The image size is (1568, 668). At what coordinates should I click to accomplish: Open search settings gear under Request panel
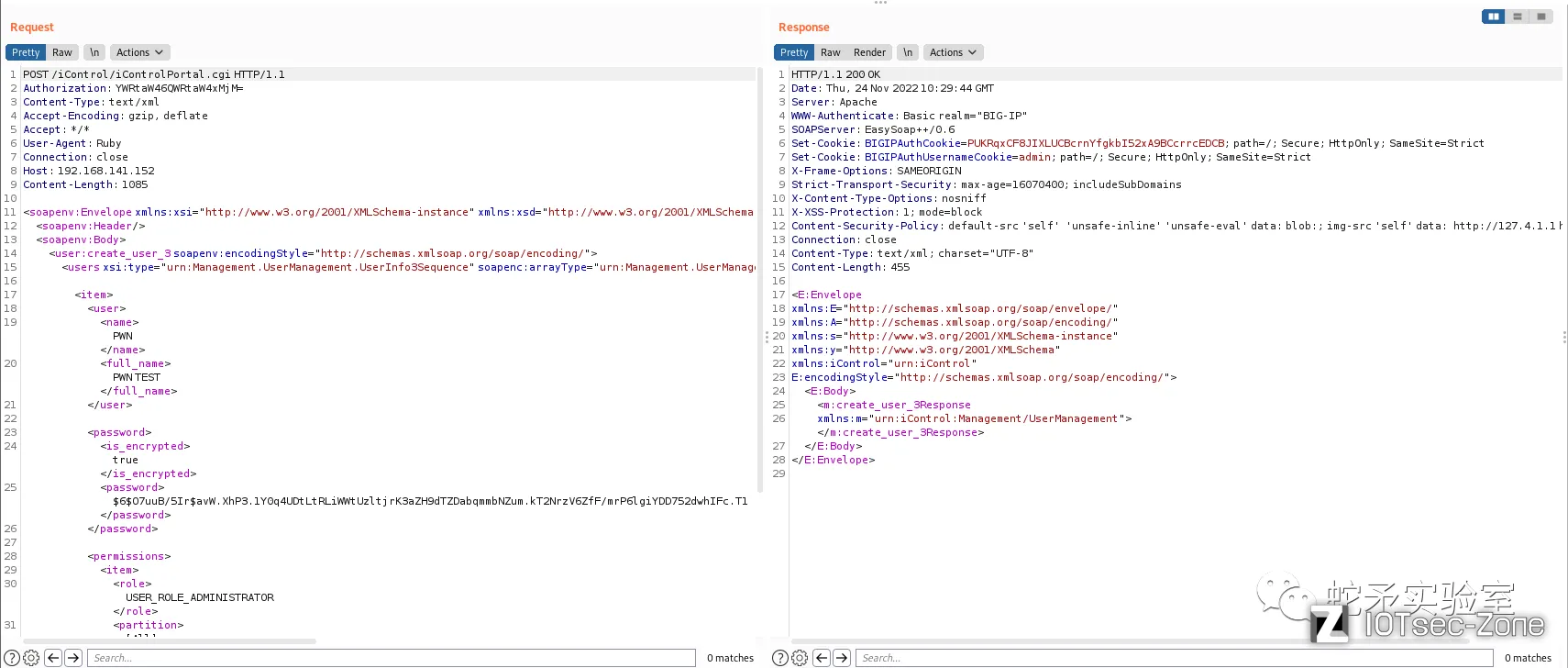(31, 658)
